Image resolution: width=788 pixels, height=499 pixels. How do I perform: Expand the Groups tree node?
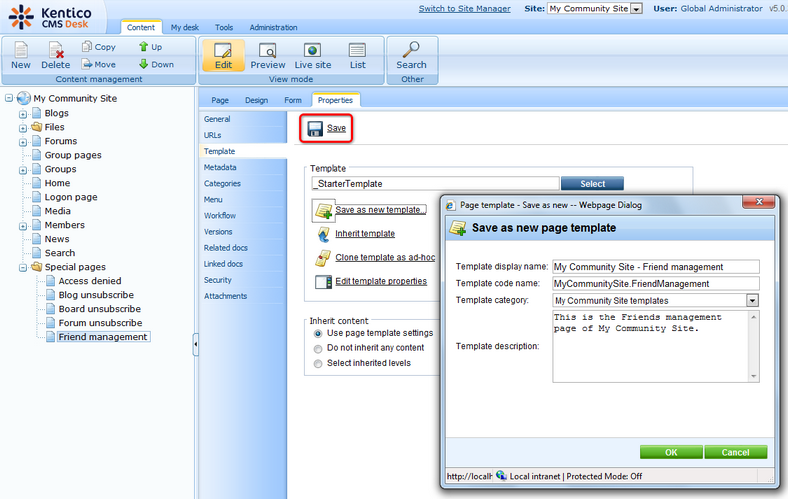23,170
